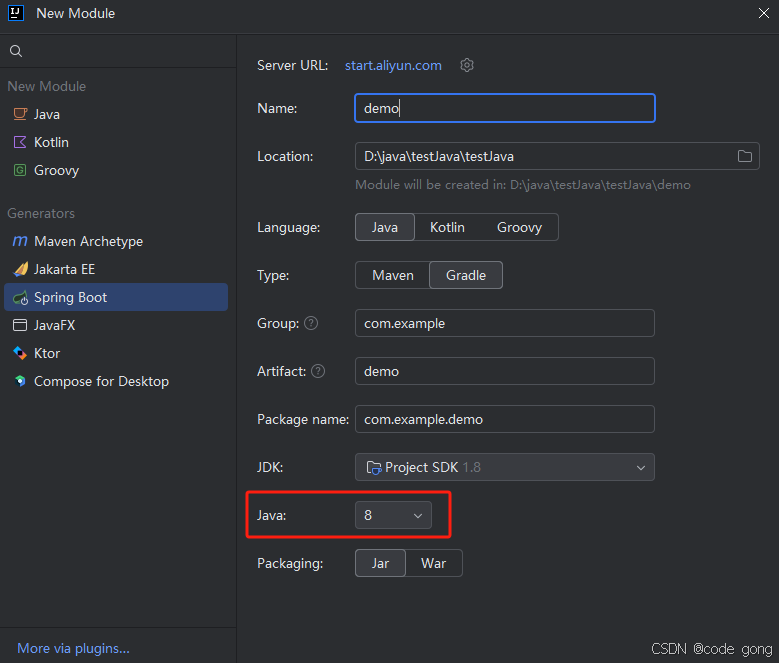
Task: Click the Kotlin module icon
Action: (x=20, y=142)
